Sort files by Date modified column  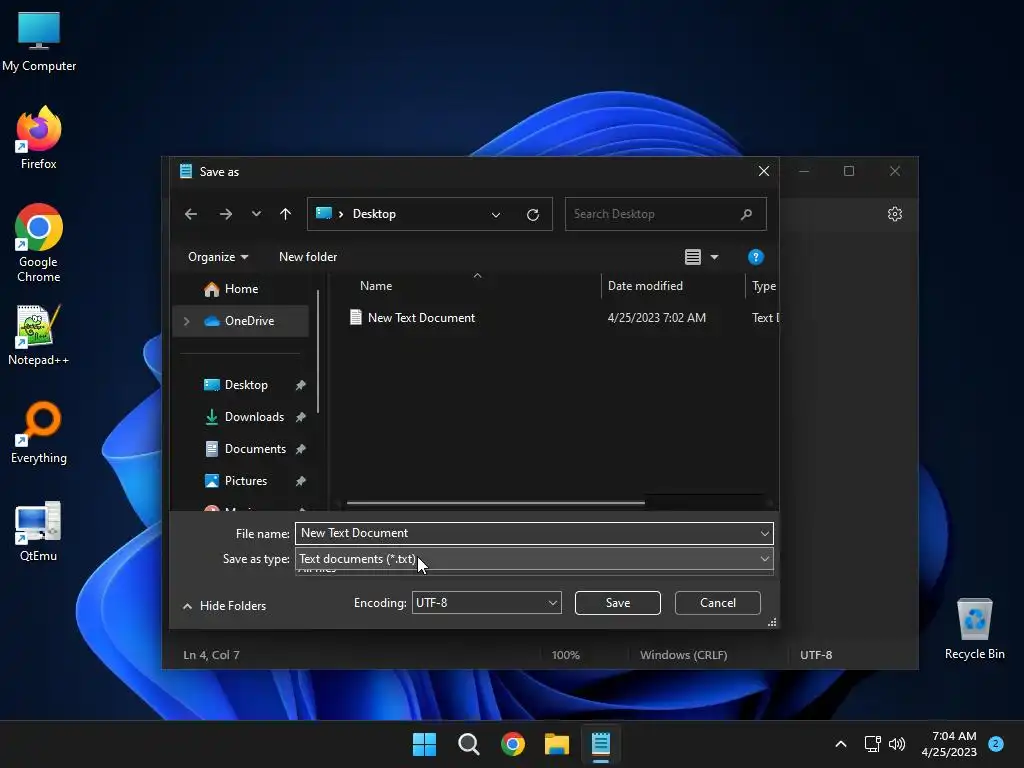tap(645, 286)
